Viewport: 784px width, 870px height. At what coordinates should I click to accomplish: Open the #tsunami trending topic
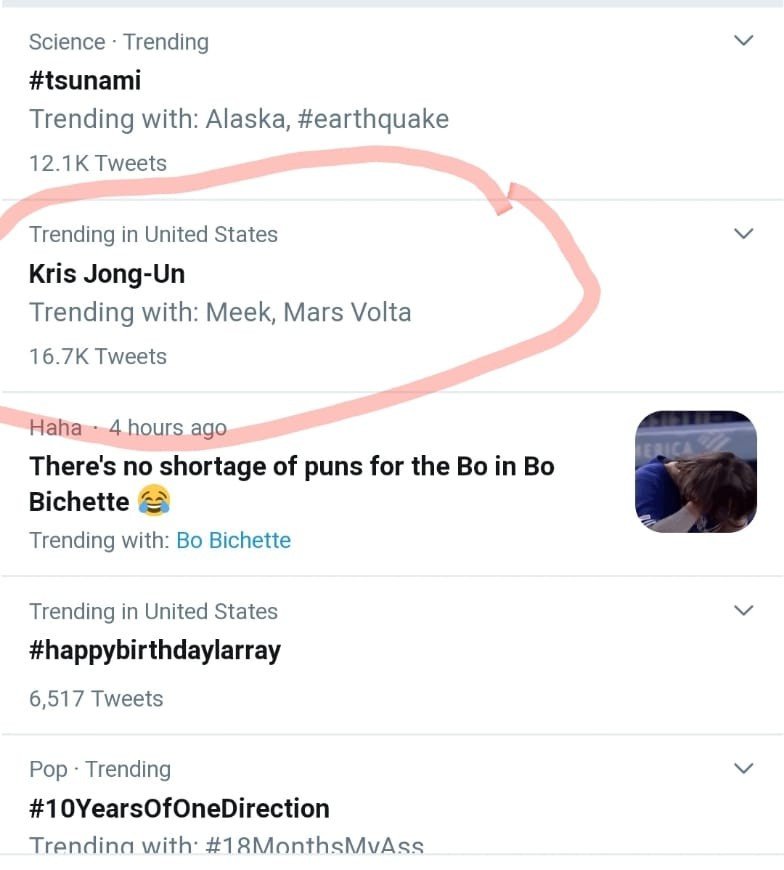tap(85, 80)
